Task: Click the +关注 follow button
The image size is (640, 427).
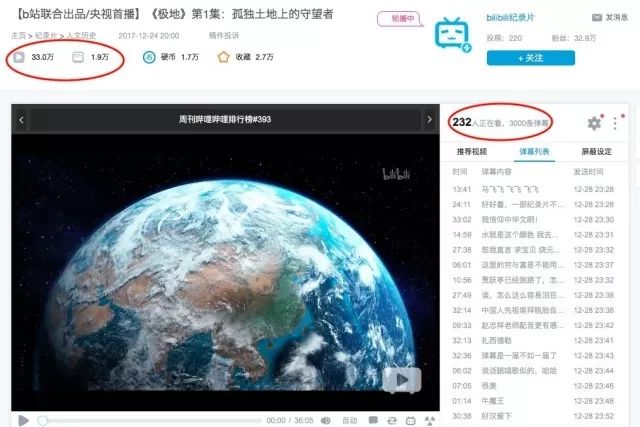Action: (x=531, y=58)
